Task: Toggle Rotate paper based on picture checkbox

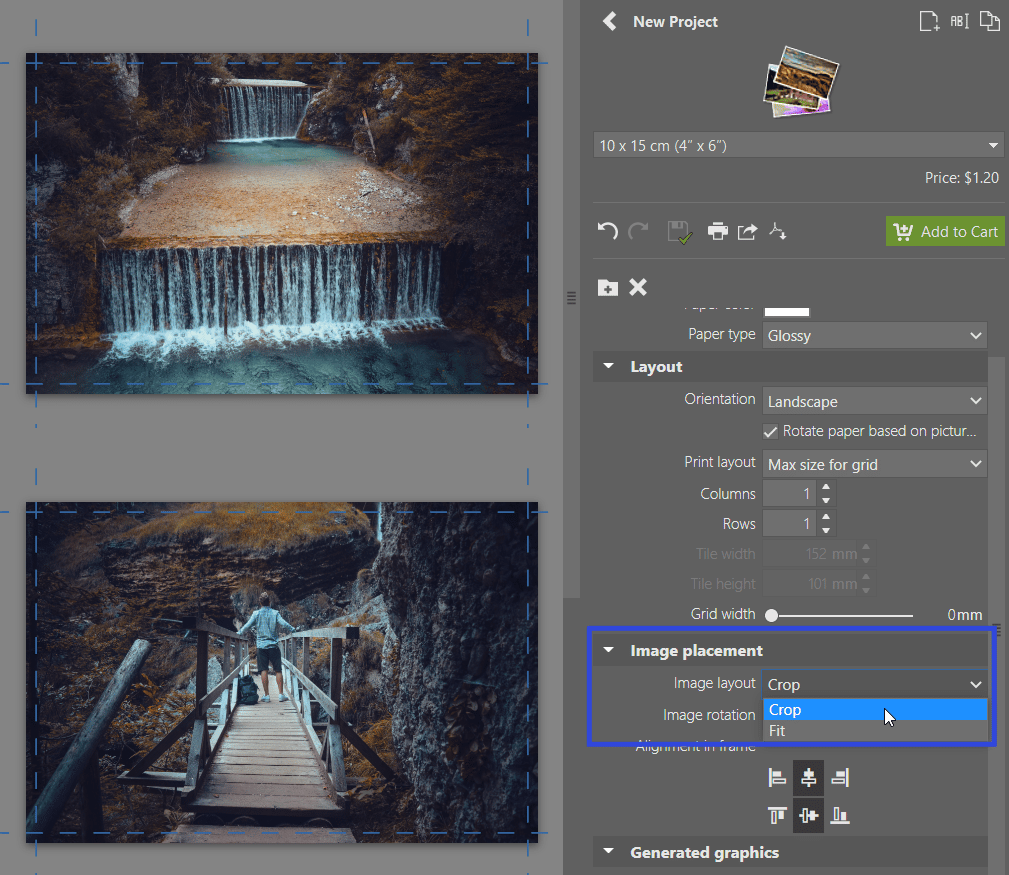Action: pos(770,432)
